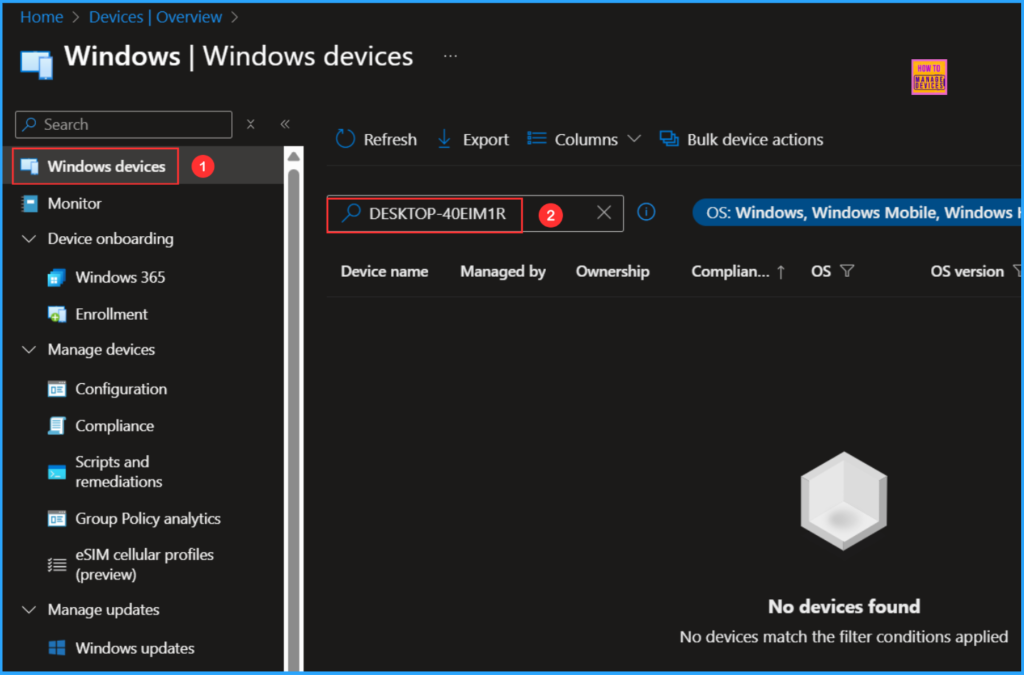
Task: Click the Group Policy analytics icon
Action: 57,519
